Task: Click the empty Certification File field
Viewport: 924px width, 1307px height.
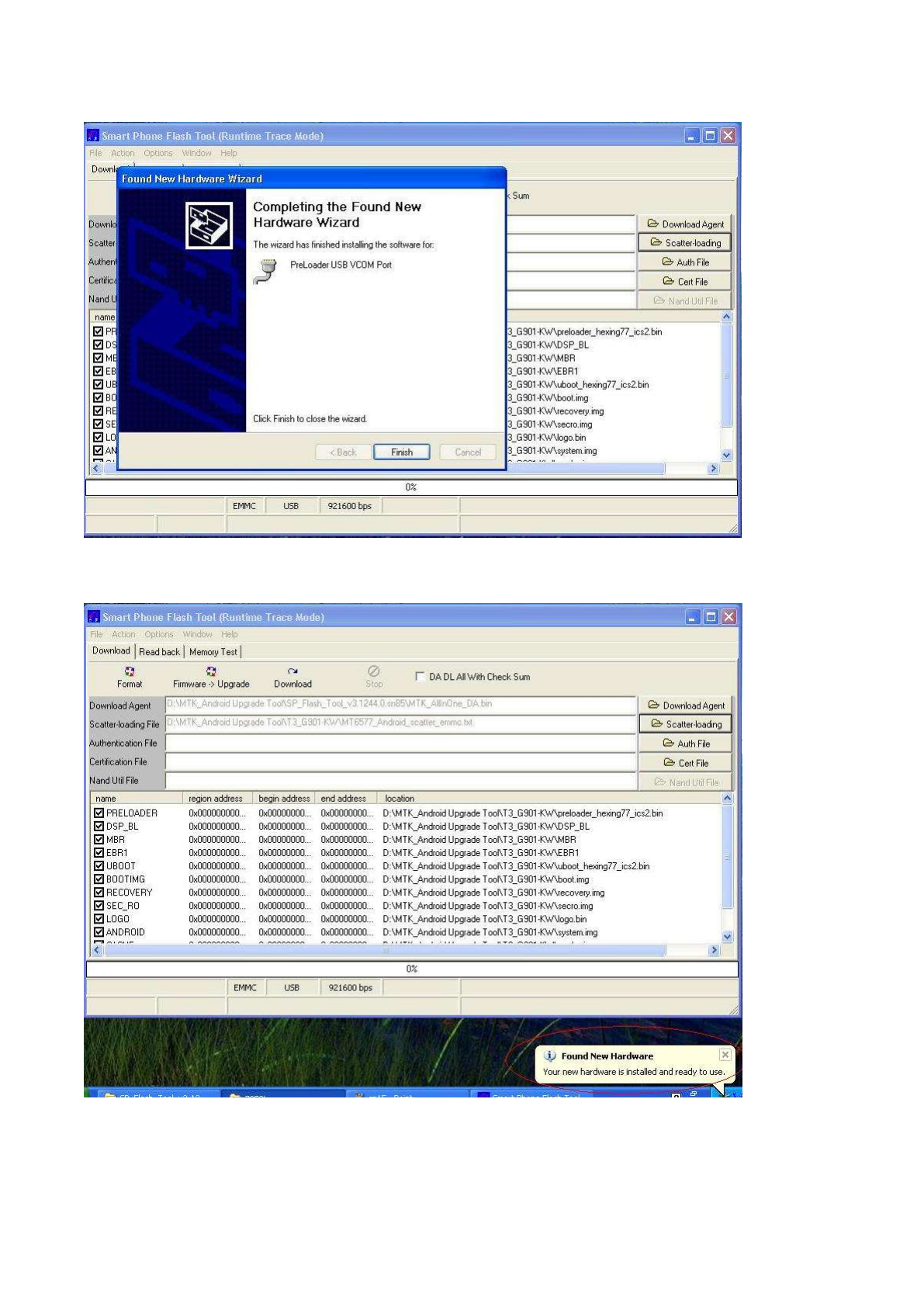Action: pos(400,761)
